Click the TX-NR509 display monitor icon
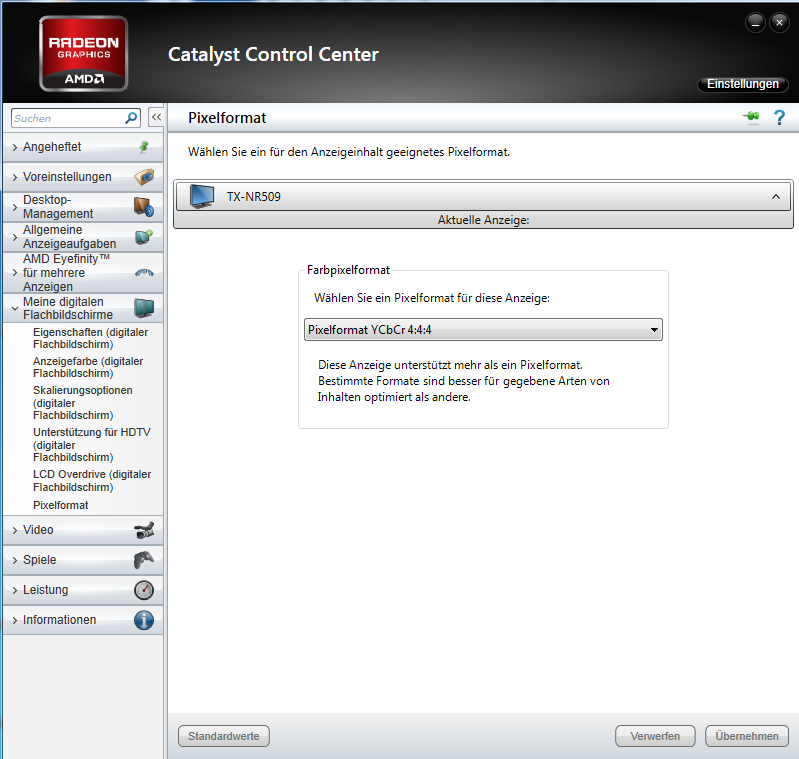This screenshot has width=799, height=759. (x=202, y=197)
